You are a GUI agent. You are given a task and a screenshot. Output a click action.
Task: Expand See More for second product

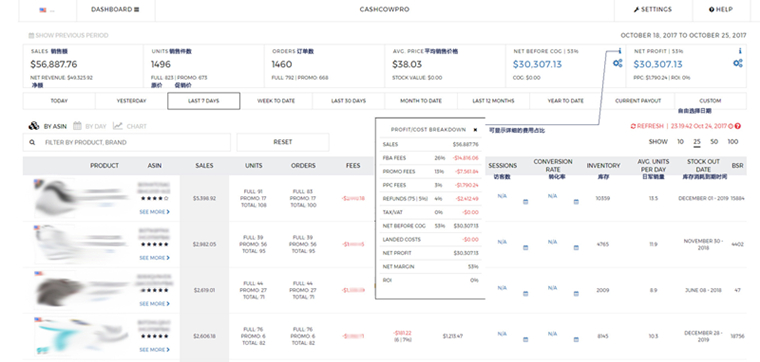(155, 258)
